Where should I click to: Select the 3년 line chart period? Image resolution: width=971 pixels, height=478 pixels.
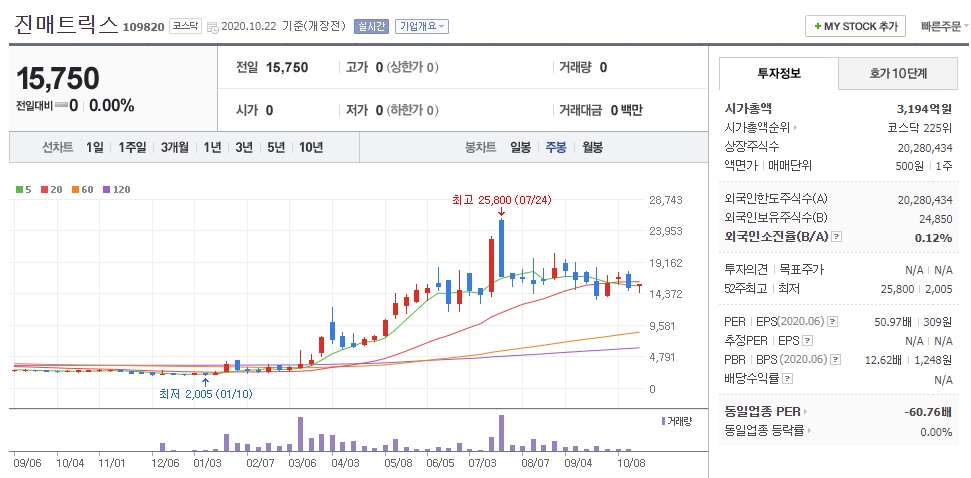[x=243, y=147]
